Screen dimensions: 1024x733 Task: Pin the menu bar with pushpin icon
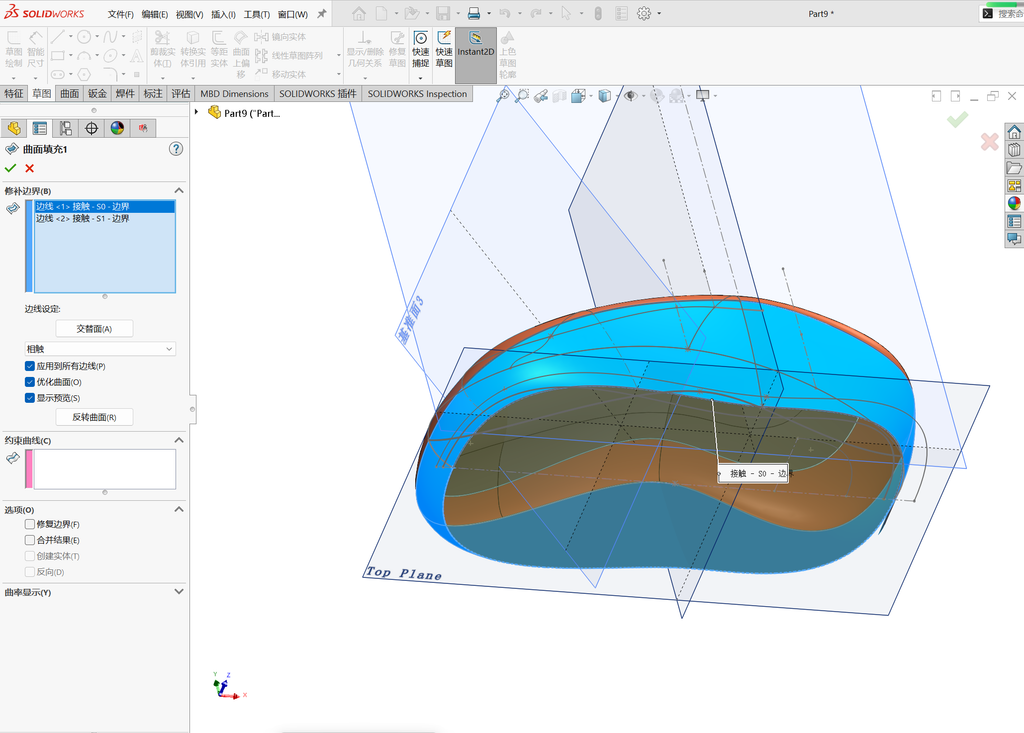[x=321, y=14]
